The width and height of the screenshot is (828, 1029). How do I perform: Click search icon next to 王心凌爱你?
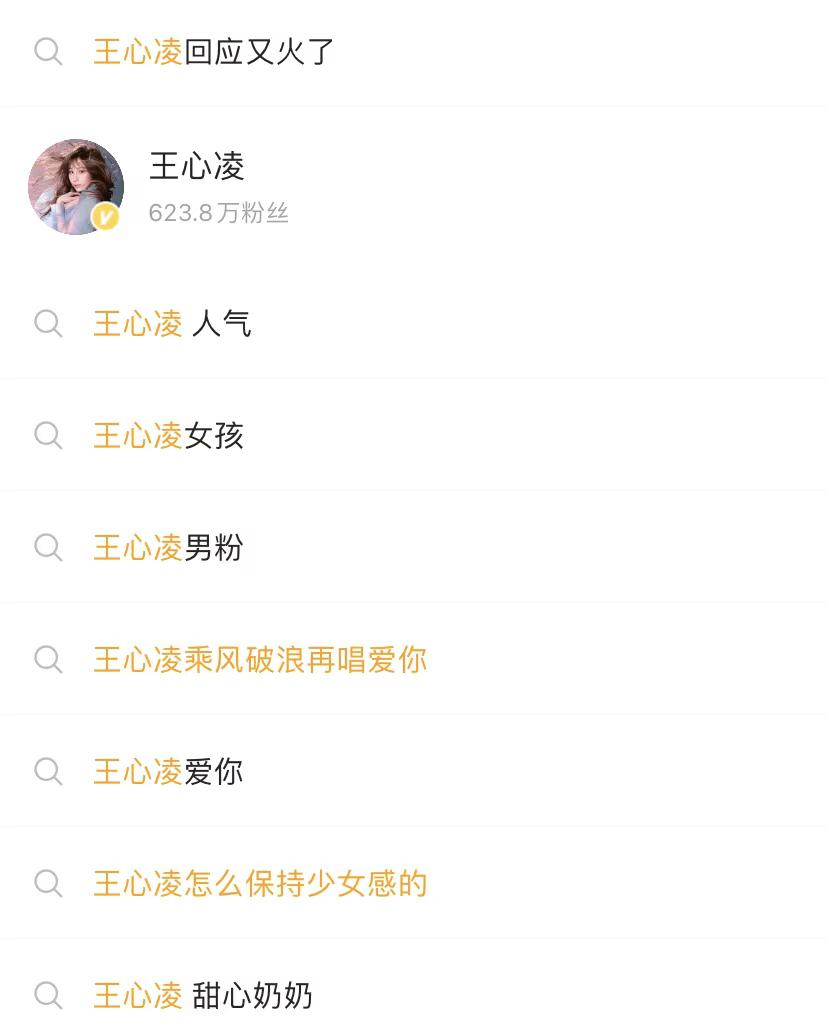48,771
